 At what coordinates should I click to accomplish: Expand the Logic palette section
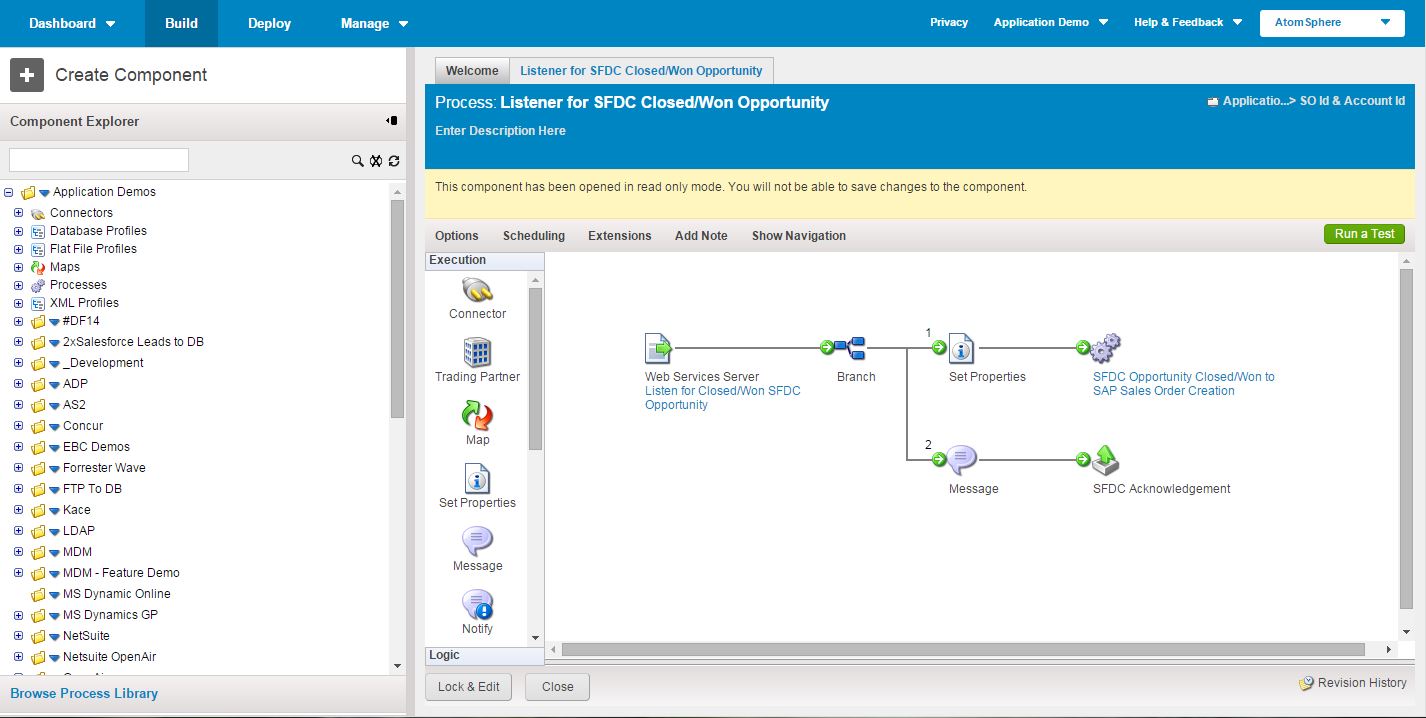click(485, 656)
